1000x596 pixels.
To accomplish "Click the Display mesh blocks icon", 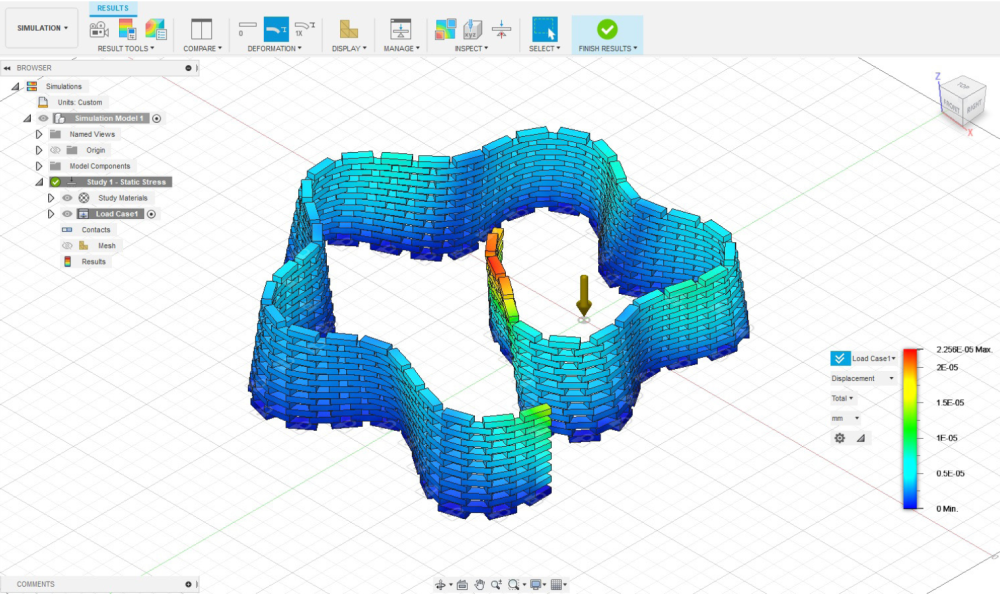I will coord(348,29).
